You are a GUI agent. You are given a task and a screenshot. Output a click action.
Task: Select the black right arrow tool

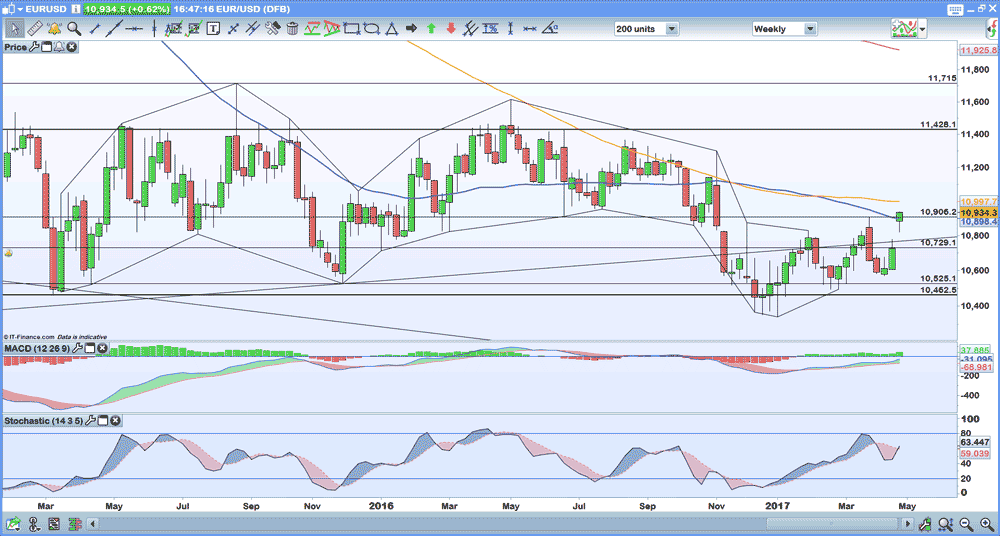pyautogui.click(x=412, y=28)
